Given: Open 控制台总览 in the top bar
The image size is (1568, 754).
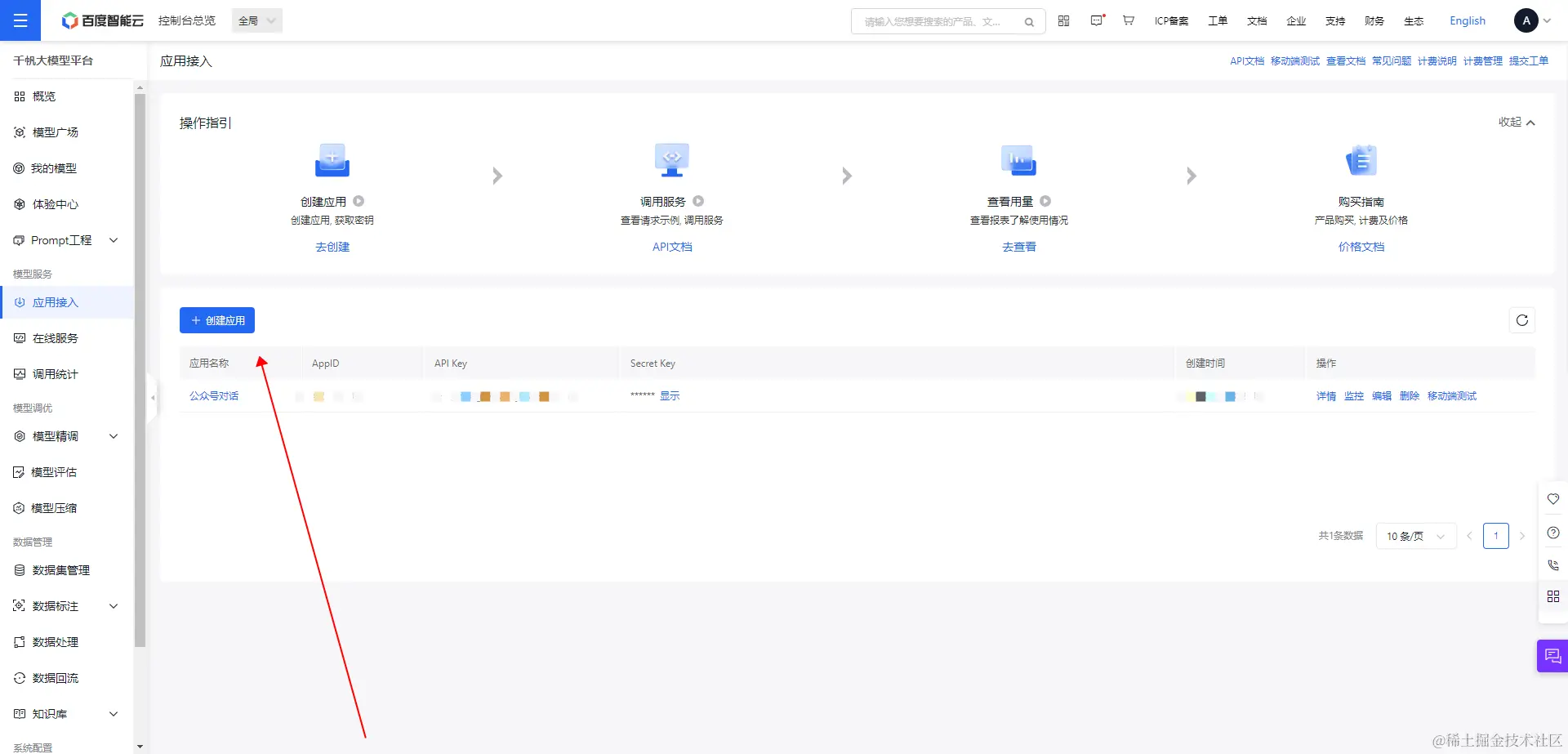Looking at the screenshot, I should (187, 20).
